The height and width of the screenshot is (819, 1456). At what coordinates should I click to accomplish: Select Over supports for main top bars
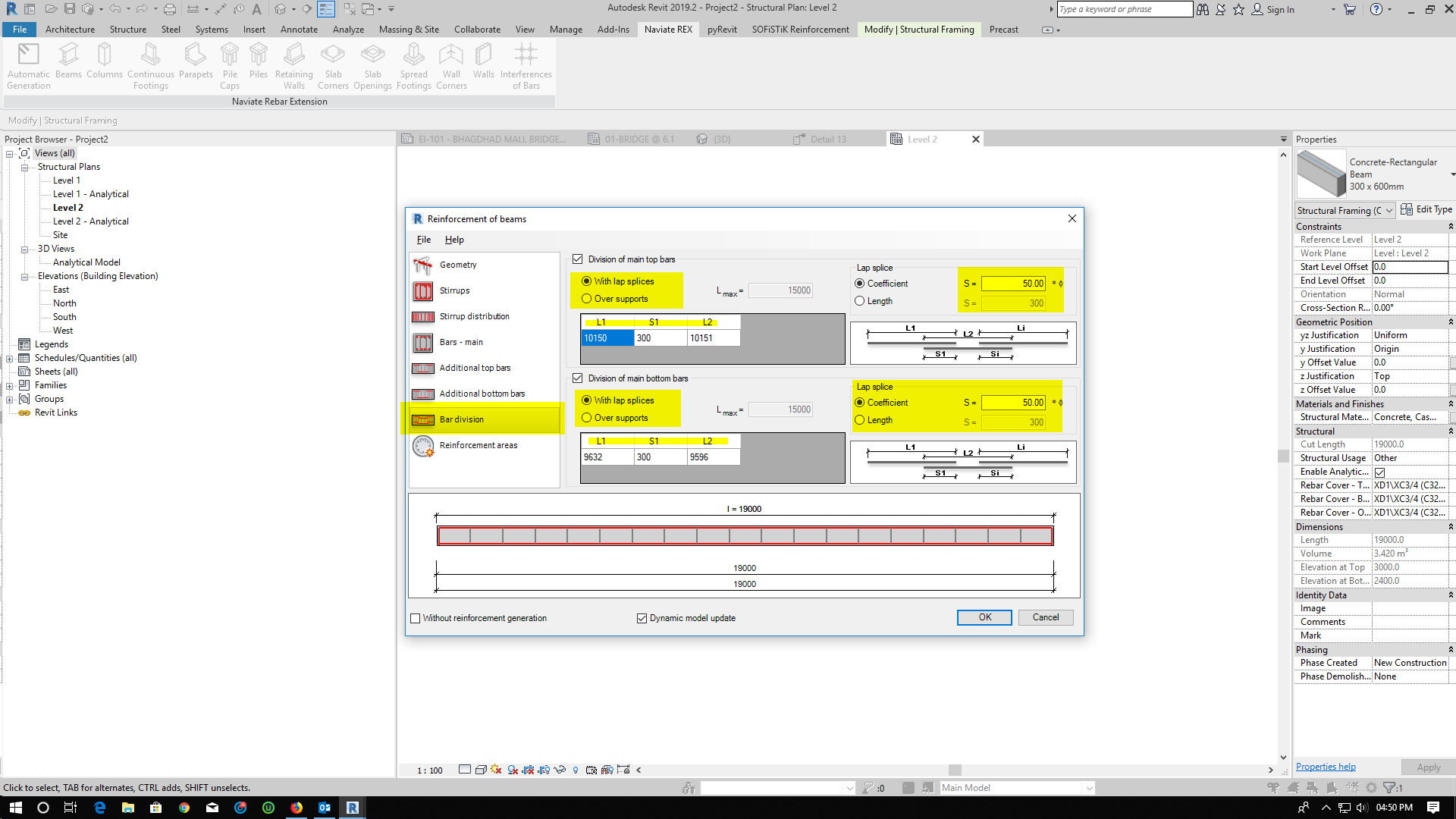click(x=586, y=299)
